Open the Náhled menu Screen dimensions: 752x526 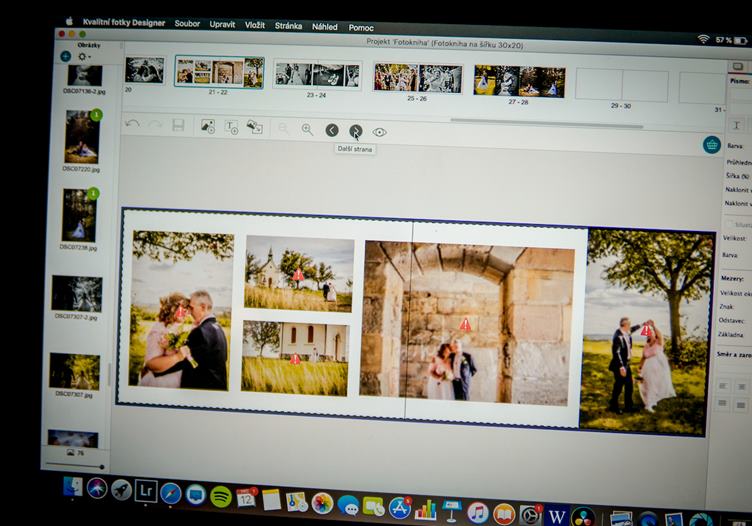pyautogui.click(x=325, y=27)
